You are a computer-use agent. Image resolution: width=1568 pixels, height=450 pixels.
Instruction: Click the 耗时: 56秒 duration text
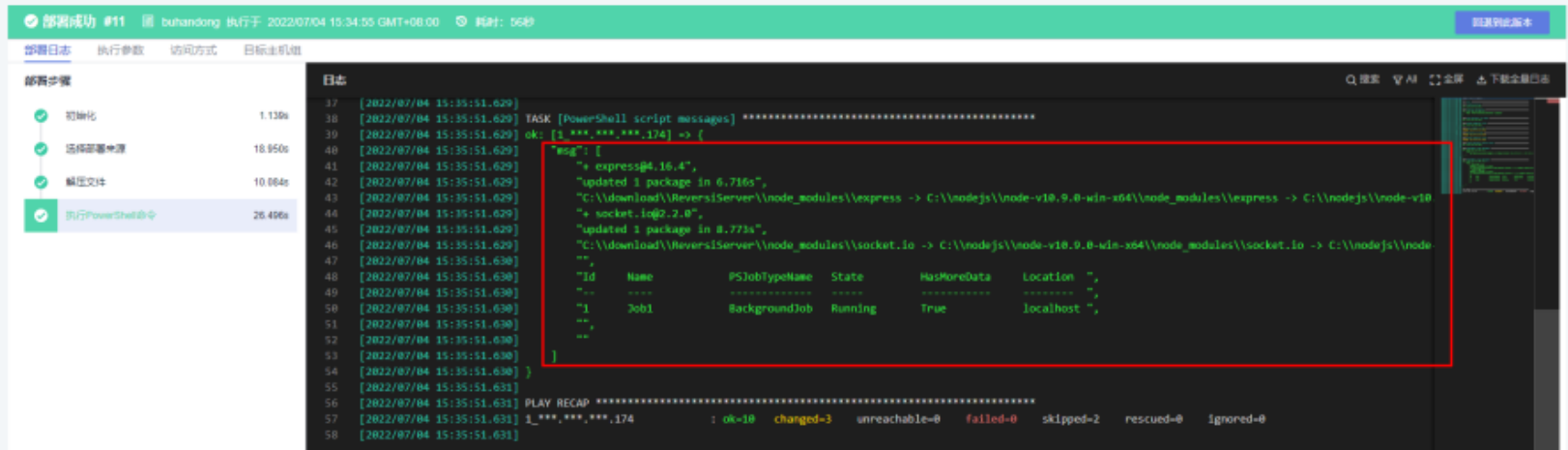(505, 21)
